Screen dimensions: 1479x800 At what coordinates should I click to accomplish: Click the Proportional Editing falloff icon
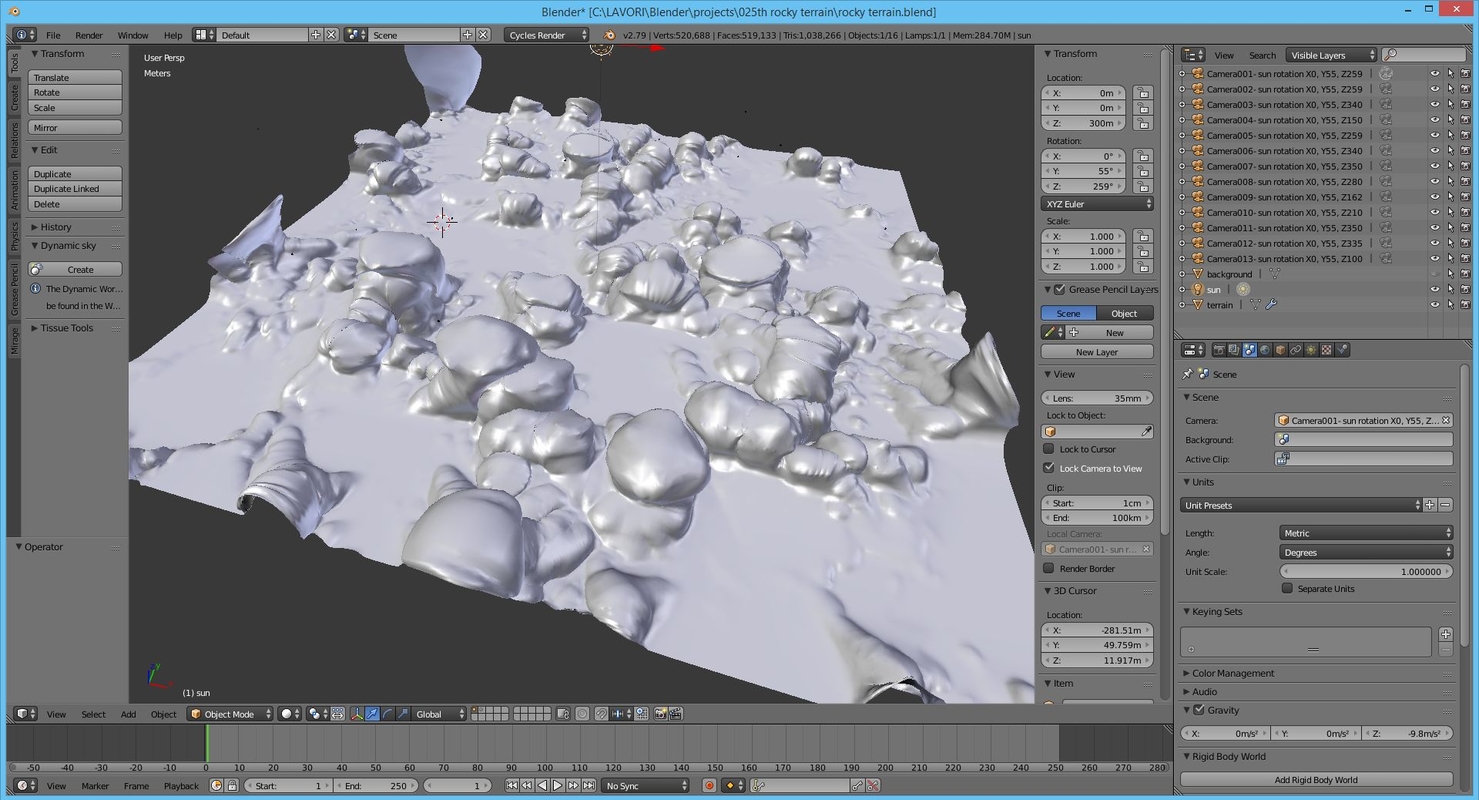tap(579, 714)
